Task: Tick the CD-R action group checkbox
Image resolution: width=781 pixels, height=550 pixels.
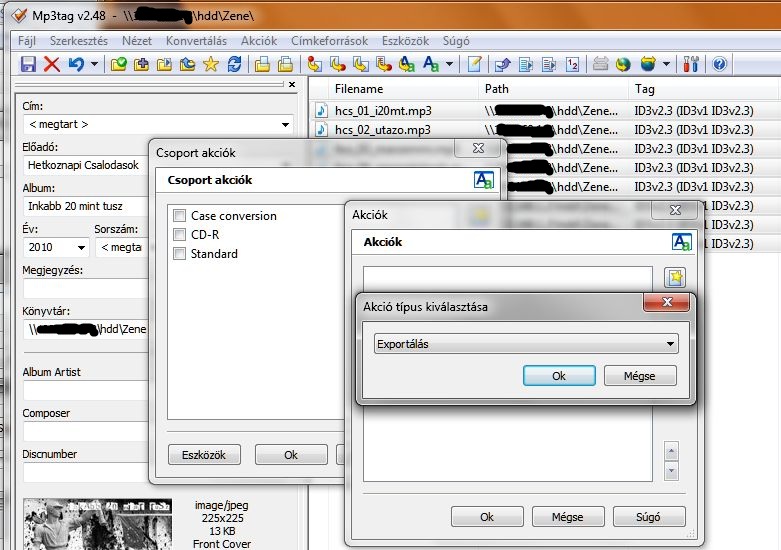Action: [x=180, y=235]
